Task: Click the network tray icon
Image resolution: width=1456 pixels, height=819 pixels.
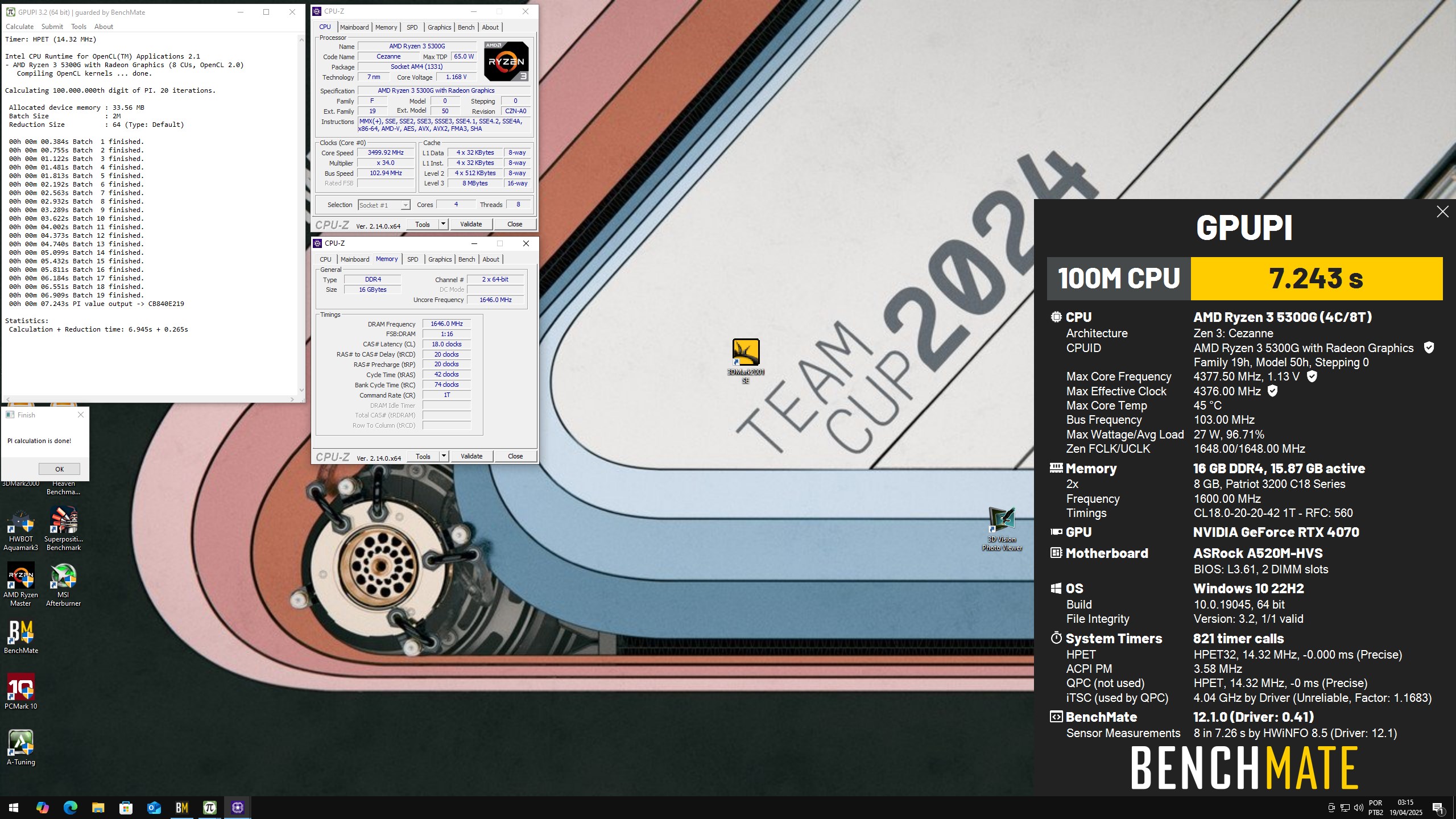Action: tap(1345, 808)
